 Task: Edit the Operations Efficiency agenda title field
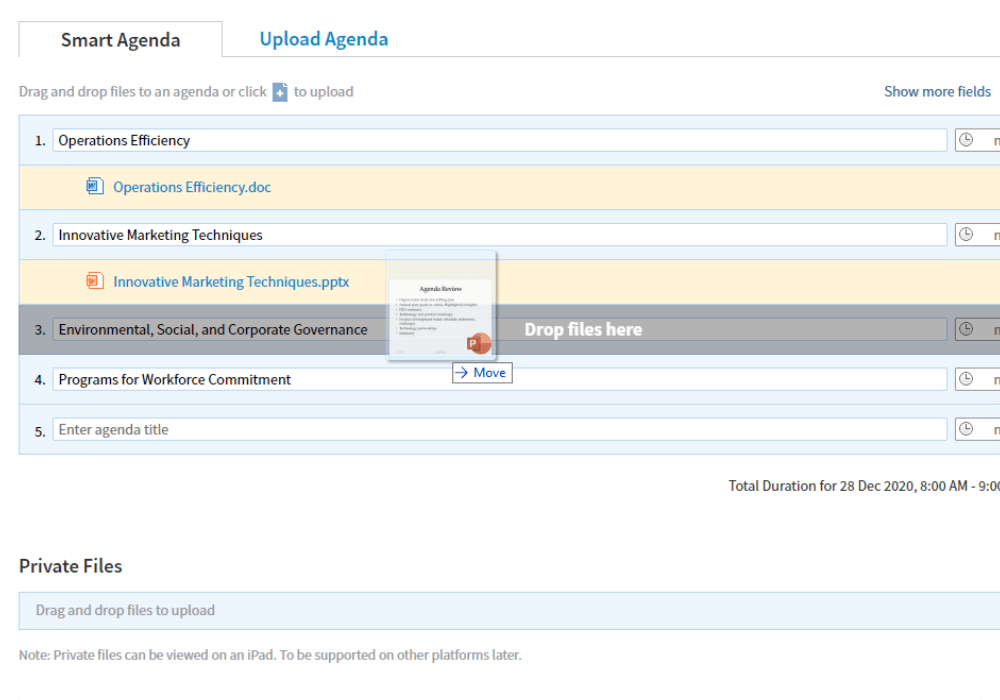500,140
